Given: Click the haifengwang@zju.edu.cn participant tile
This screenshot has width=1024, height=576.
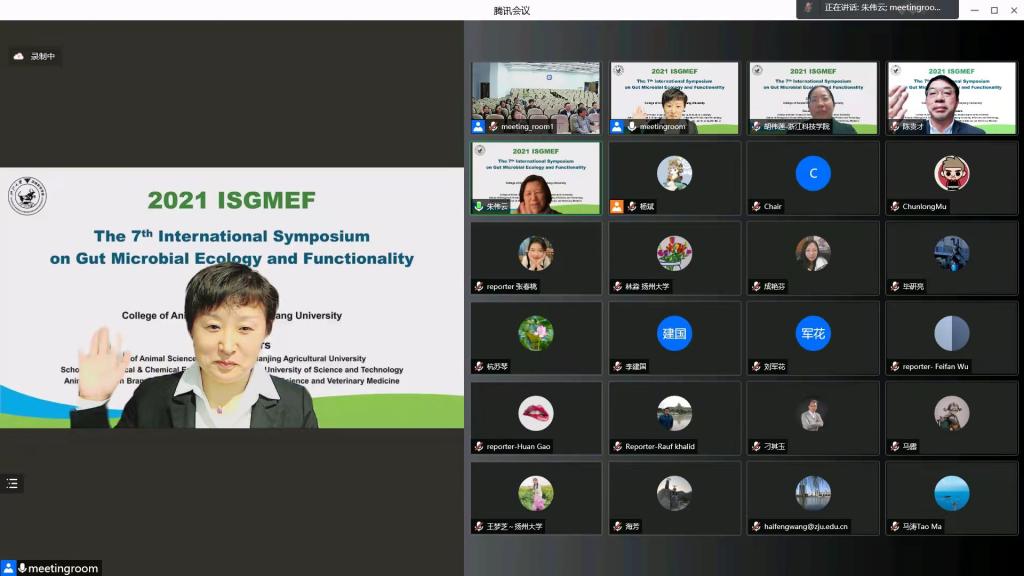Looking at the screenshot, I should pyautogui.click(x=813, y=498).
